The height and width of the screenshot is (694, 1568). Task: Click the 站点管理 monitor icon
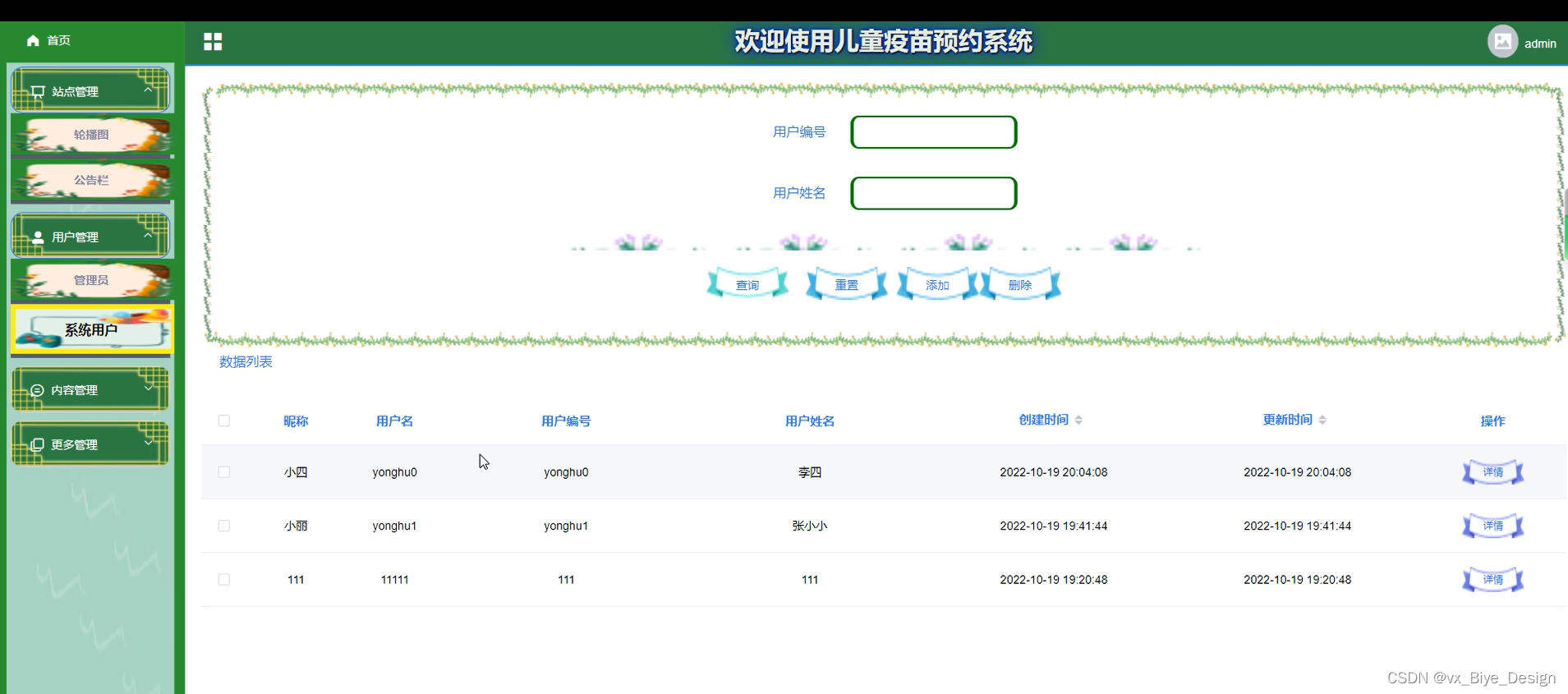[x=38, y=91]
